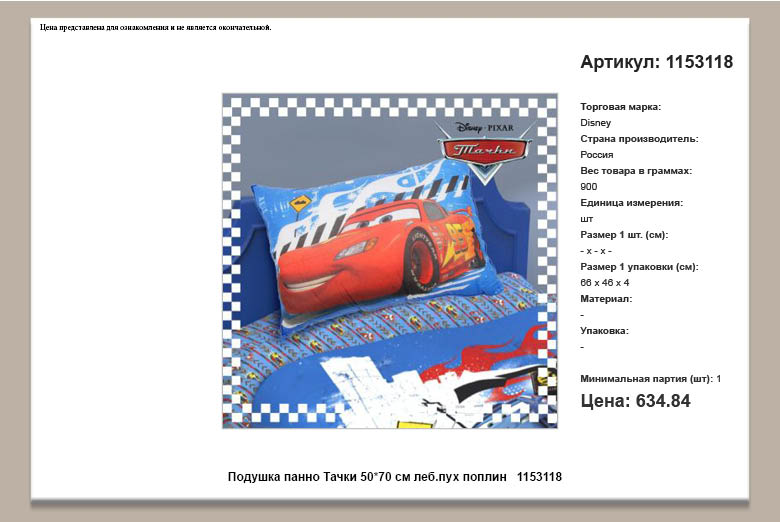Click the 'Страна производитель:' label
Screen dimensions: 780x522
click(x=639, y=139)
